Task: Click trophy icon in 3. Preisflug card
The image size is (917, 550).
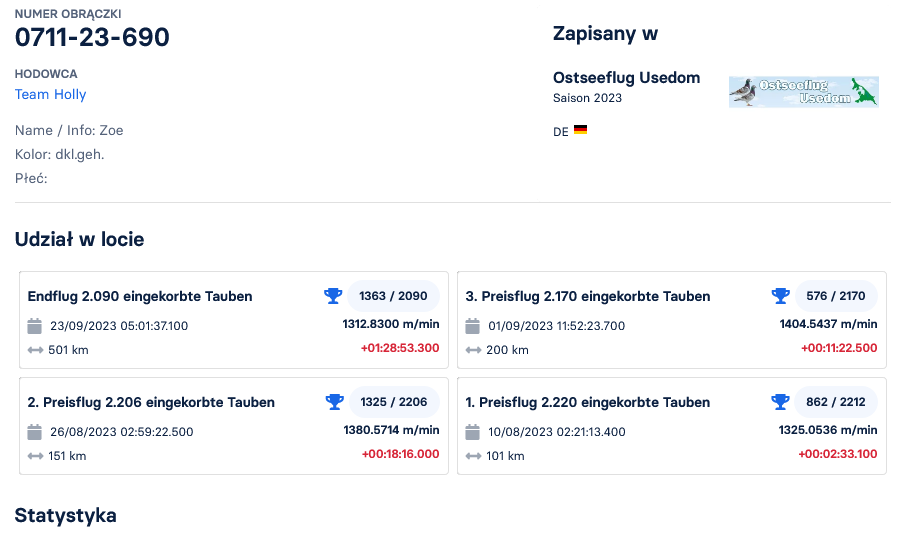Action: click(781, 296)
